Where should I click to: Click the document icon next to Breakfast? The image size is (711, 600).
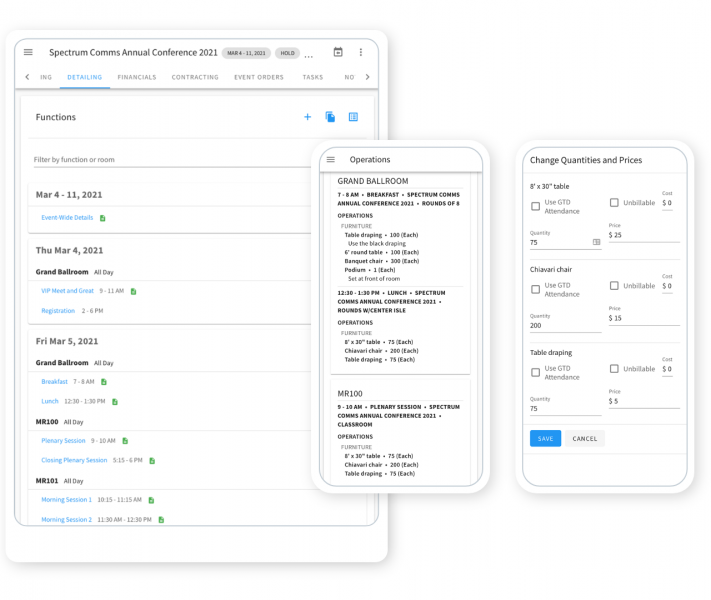click(103, 382)
